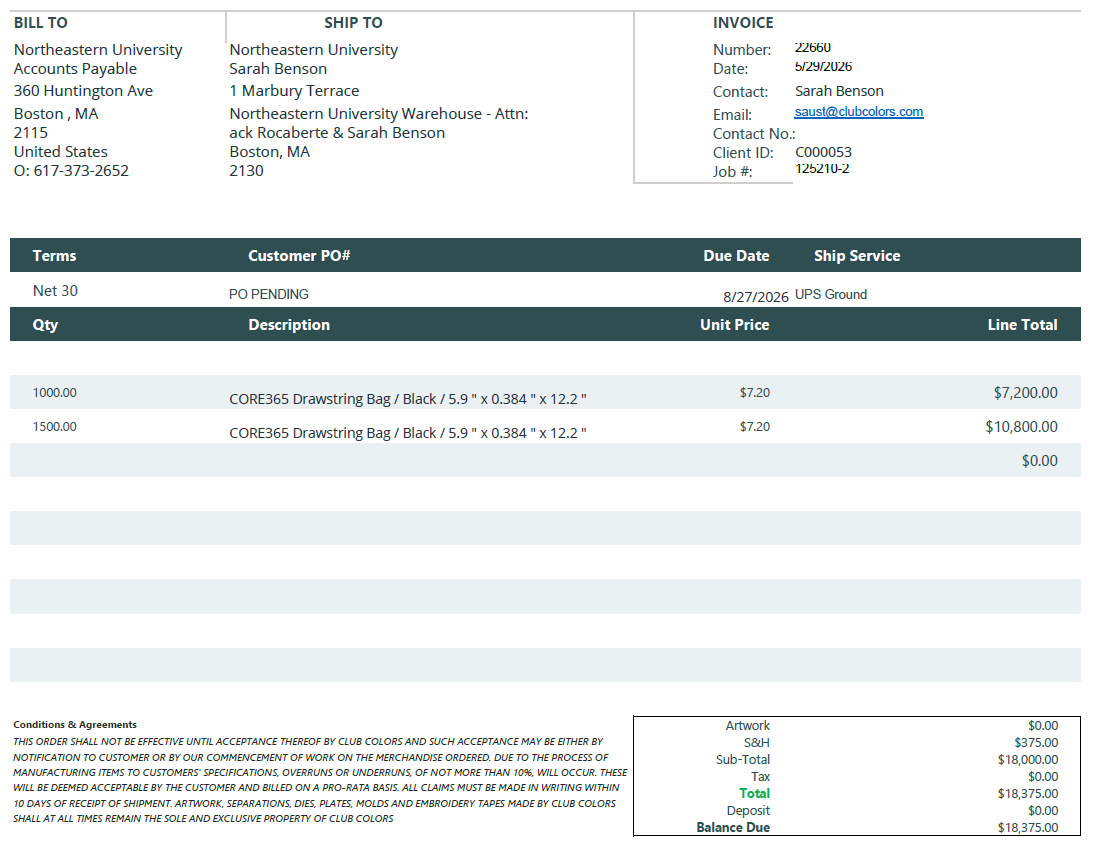1096x842 pixels.
Task: Select the $7,200.00 line total
Action: tap(1025, 393)
